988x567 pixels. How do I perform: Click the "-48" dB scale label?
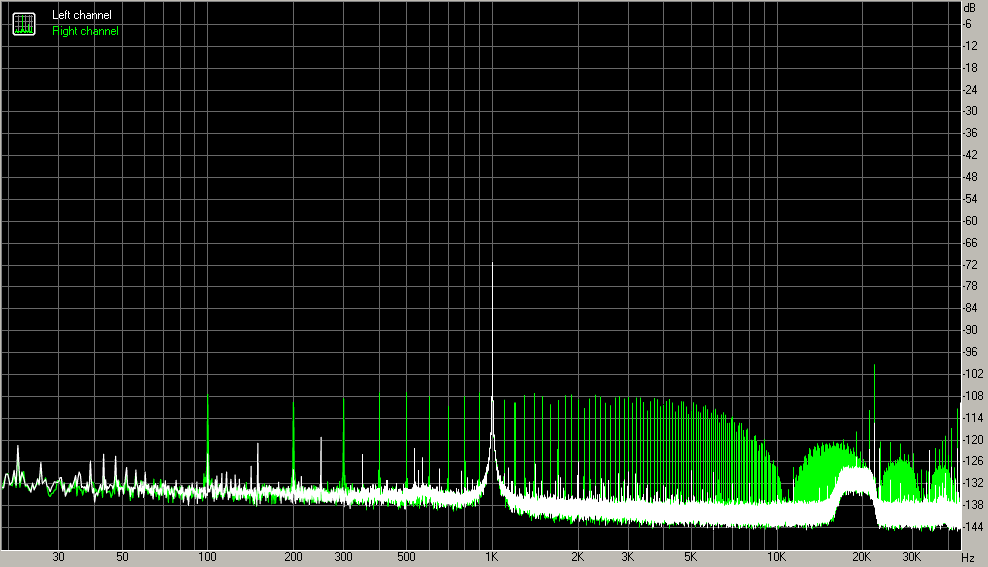click(x=970, y=177)
